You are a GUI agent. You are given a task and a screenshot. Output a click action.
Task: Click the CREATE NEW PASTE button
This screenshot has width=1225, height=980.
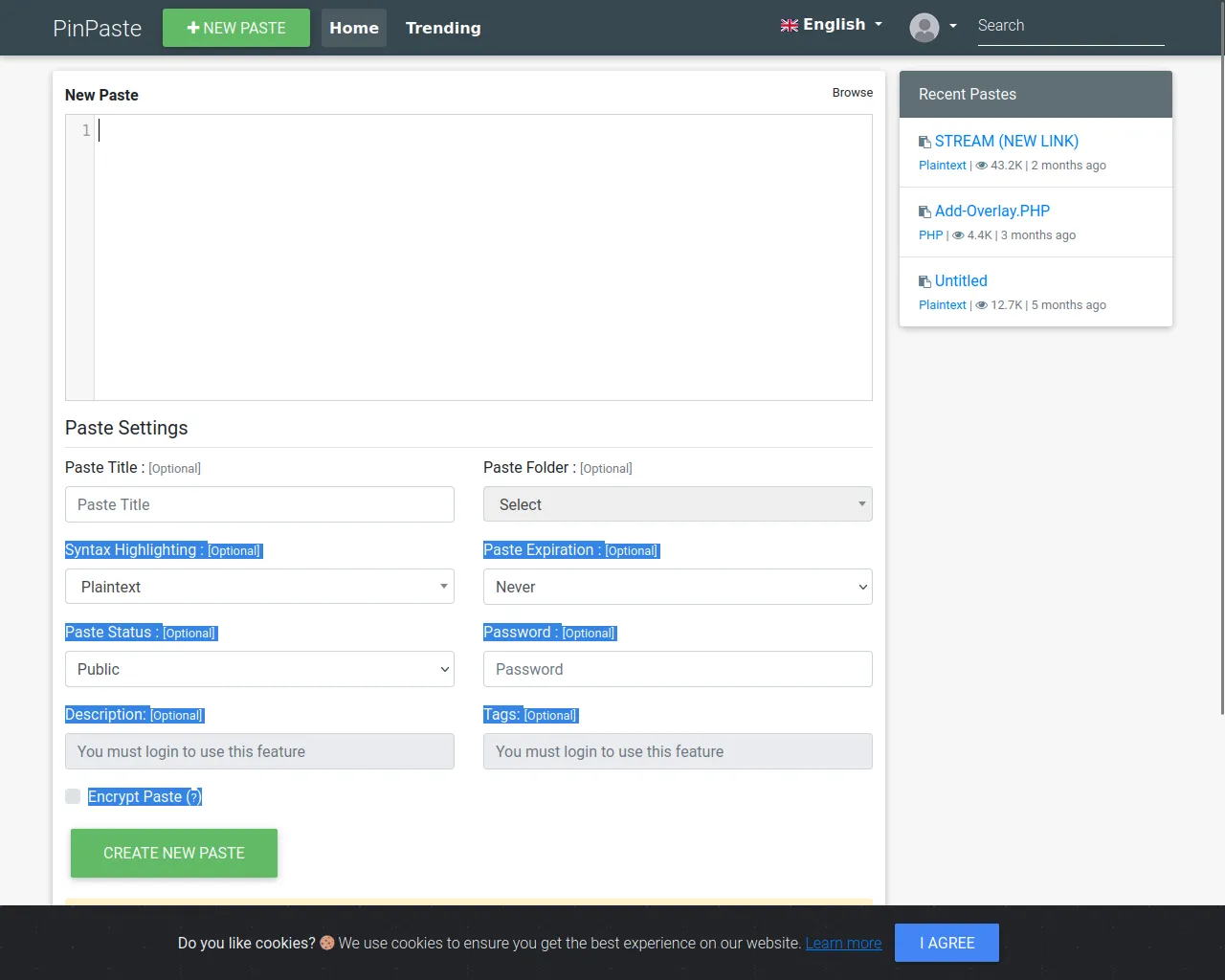click(x=174, y=853)
